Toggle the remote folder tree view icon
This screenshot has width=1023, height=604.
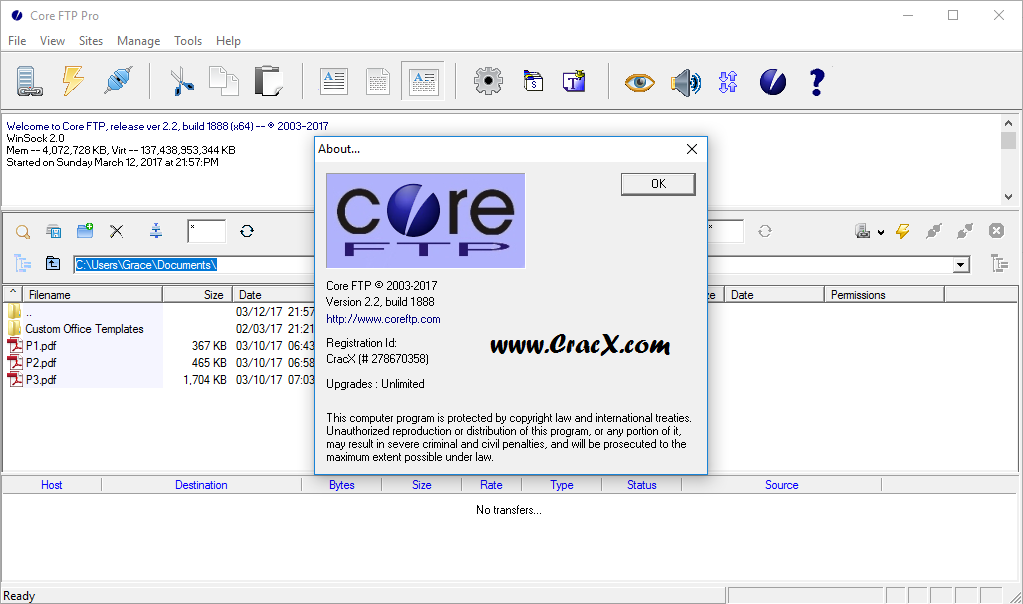(1000, 264)
